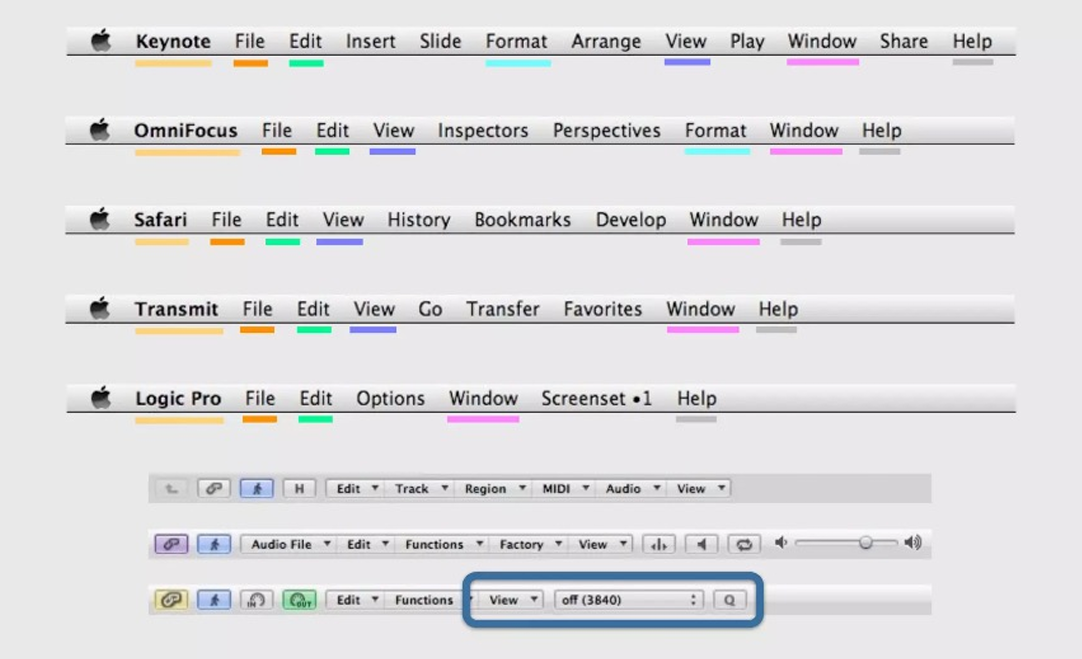The width and height of the screenshot is (1082, 659).
Task: Open the Logic Pro application menu
Action: click(178, 398)
